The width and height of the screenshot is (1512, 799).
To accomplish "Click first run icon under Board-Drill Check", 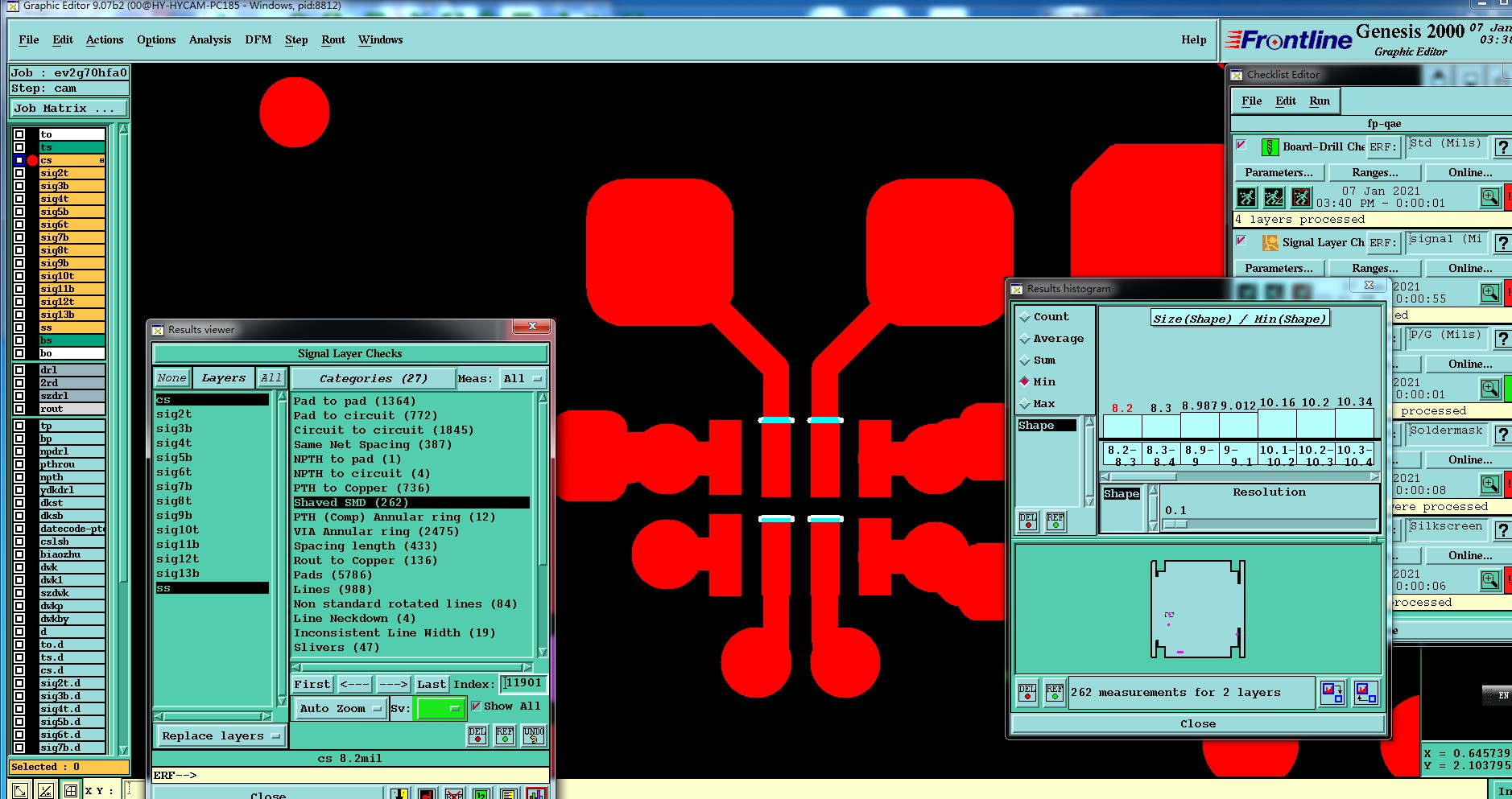I will click(x=1247, y=196).
